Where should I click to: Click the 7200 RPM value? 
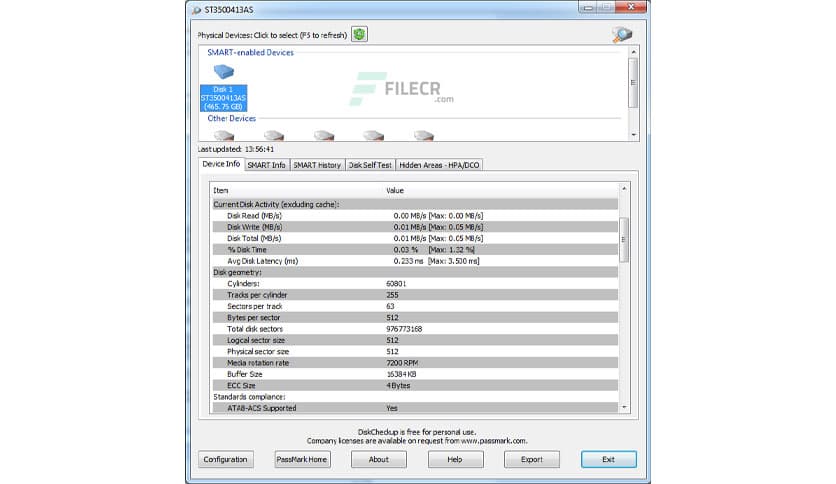[402, 363]
